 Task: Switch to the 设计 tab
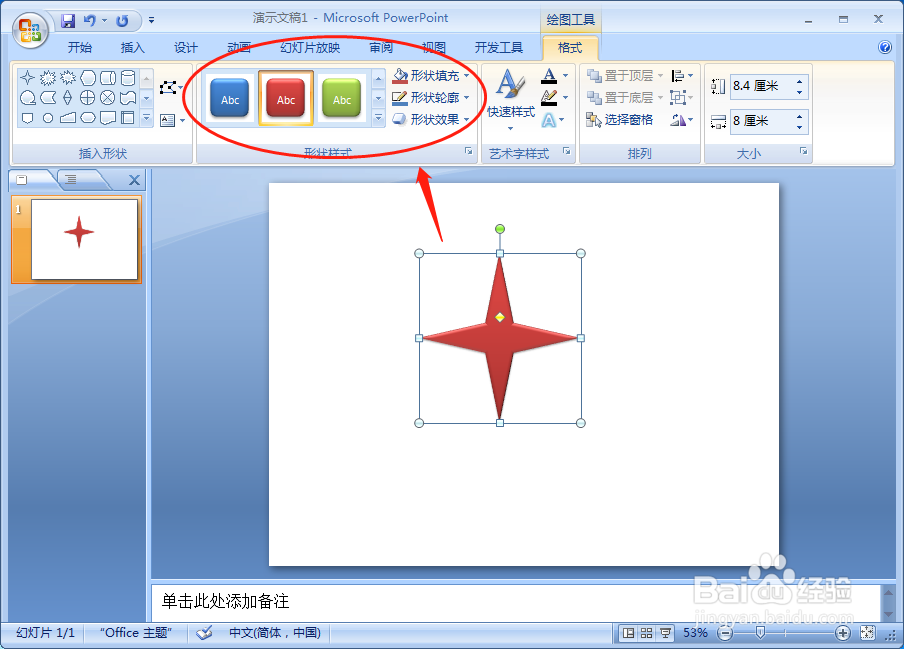186,48
